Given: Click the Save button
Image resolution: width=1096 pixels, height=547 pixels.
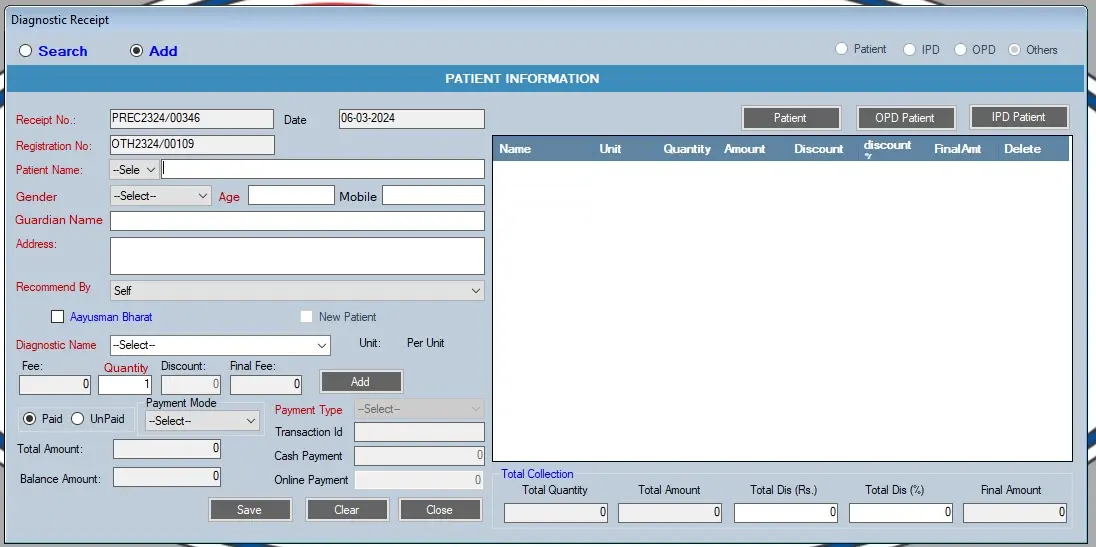Looking at the screenshot, I should (x=250, y=510).
